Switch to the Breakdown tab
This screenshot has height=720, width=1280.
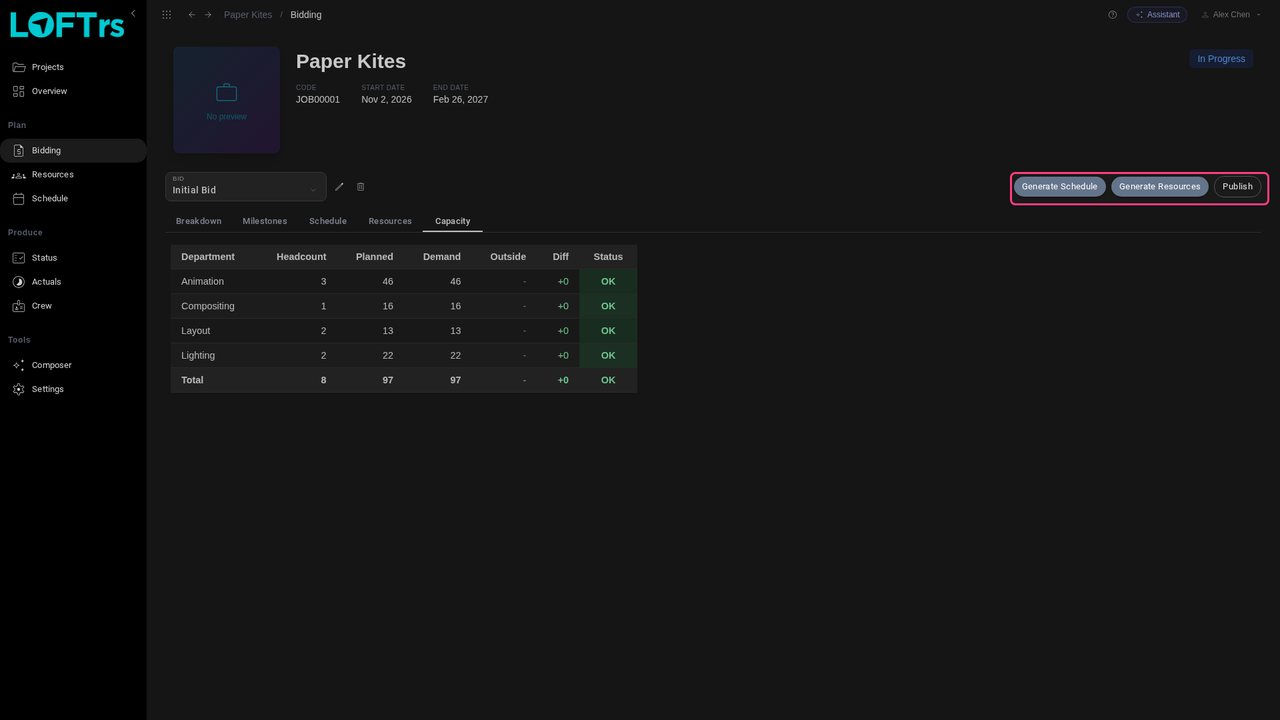pos(199,221)
